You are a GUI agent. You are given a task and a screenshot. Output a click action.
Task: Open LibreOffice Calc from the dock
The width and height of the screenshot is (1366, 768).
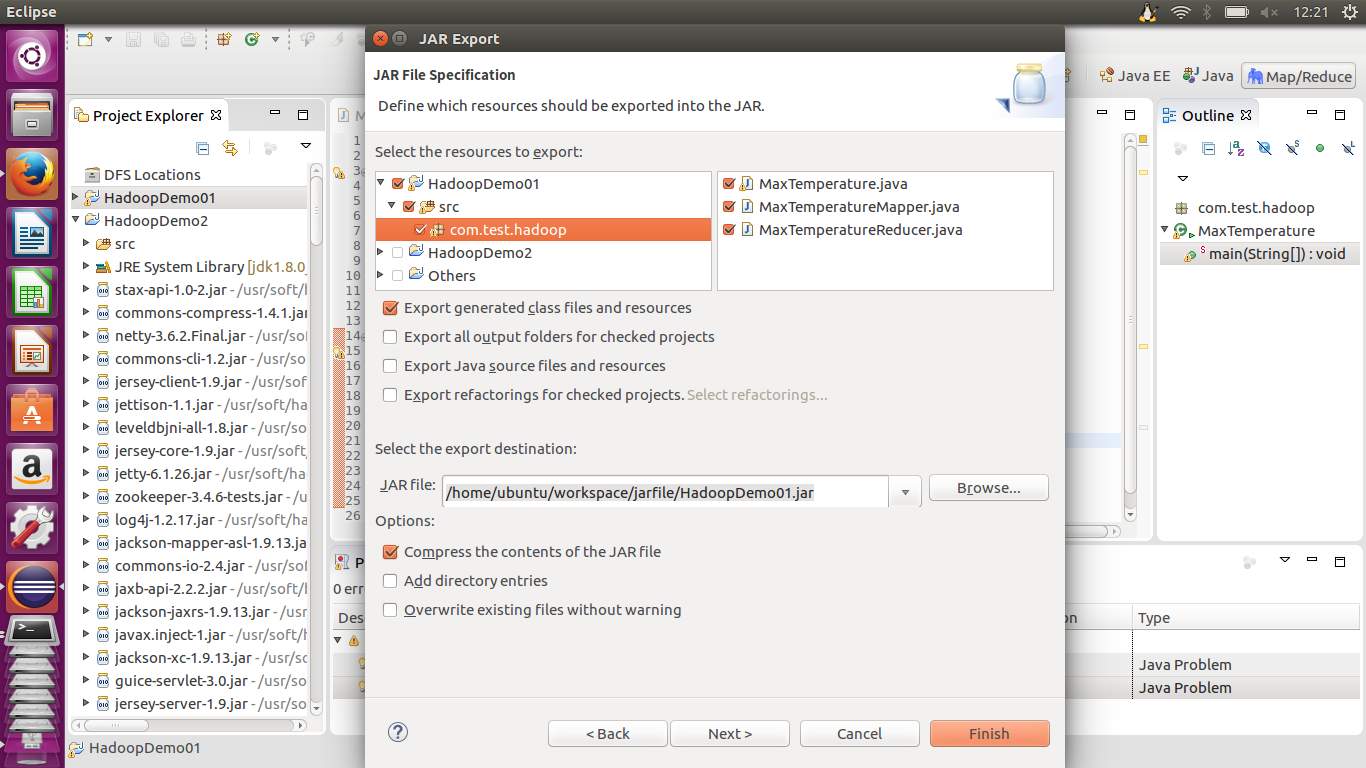32,294
